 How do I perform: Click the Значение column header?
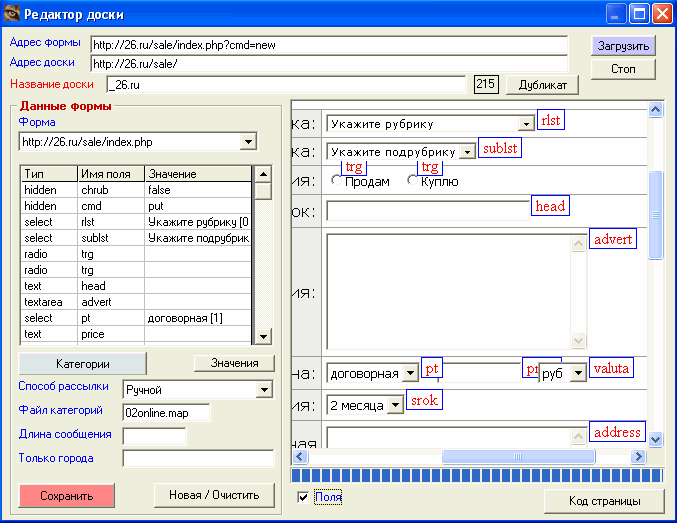[x=198, y=174]
